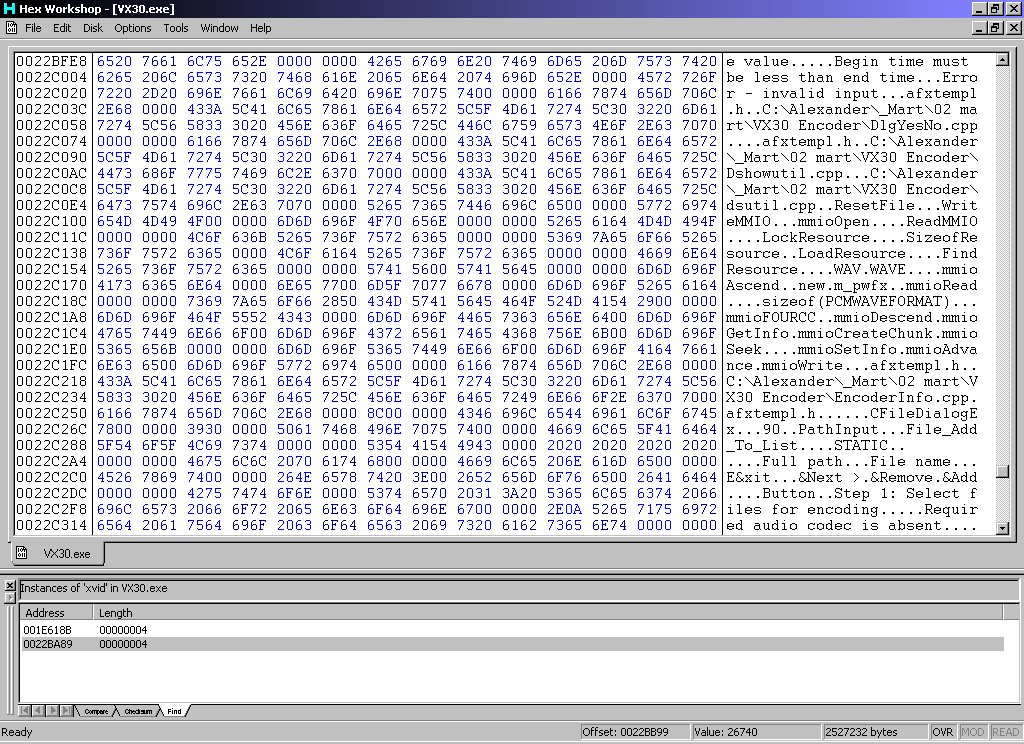This screenshot has width=1024, height=744.
Task: Toggle the OVR overwrite mode indicator
Action: point(942,732)
